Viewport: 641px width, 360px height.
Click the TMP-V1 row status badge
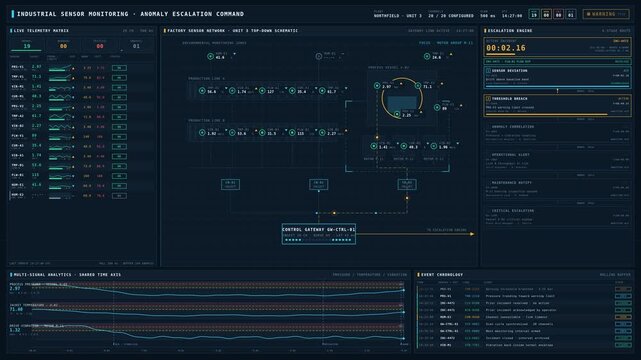click(119, 78)
